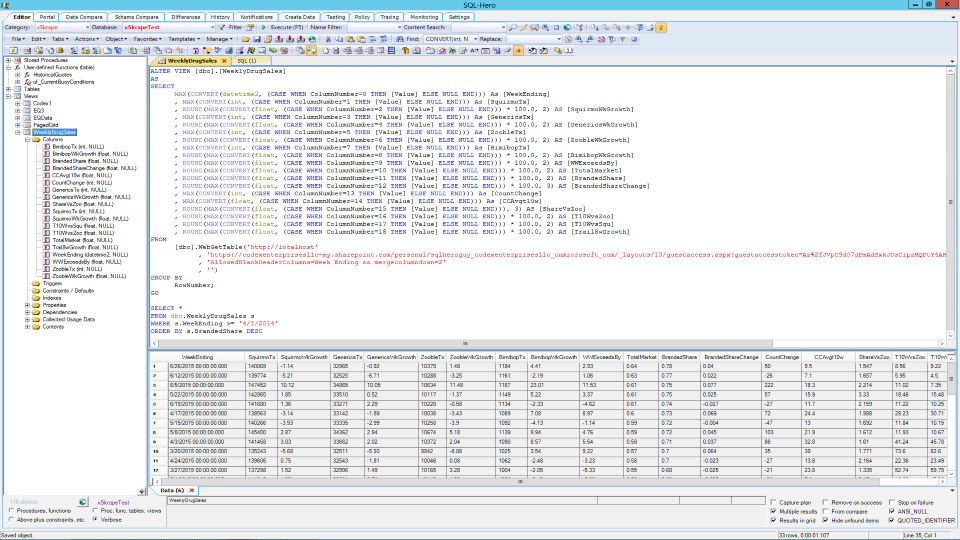The image size is (960, 540).
Task: Enable the From compare checkbox
Action: point(825,511)
